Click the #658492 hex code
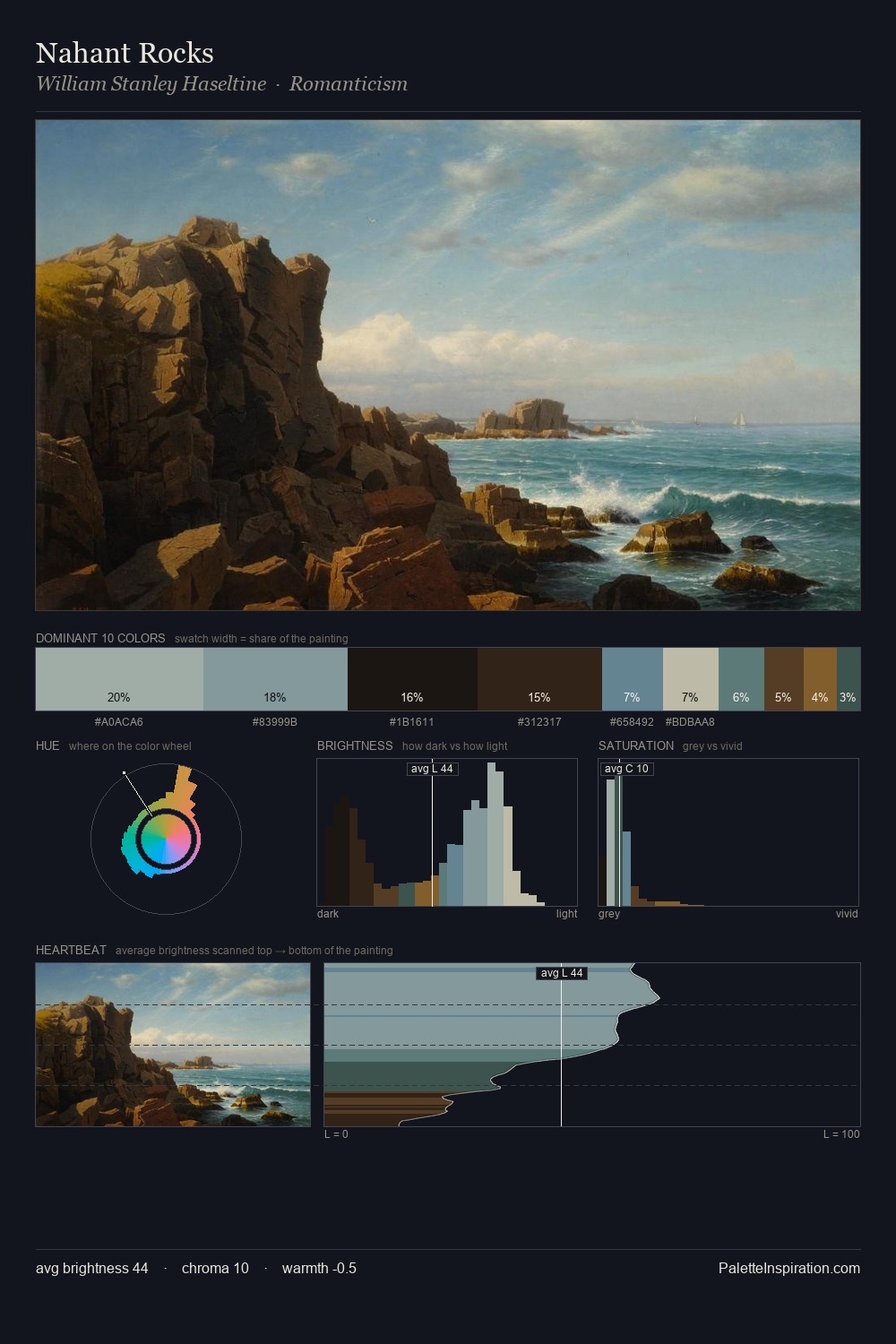 [x=632, y=722]
